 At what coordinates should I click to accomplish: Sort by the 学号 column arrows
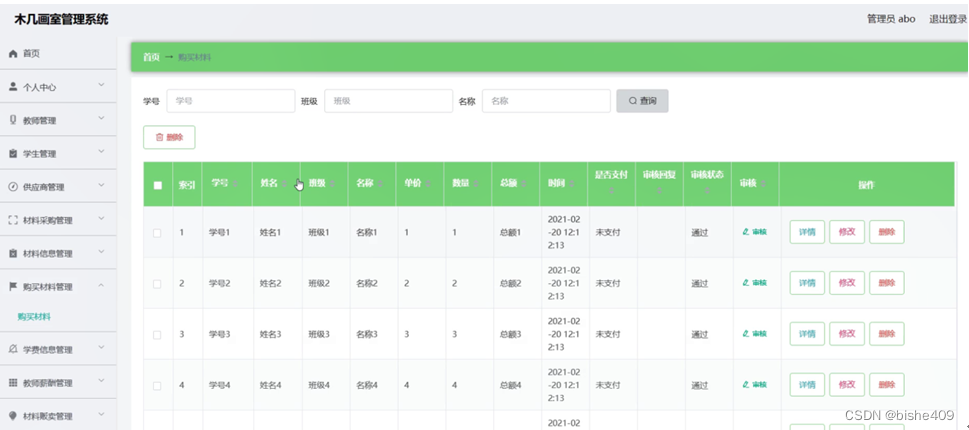pyautogui.click(x=235, y=183)
